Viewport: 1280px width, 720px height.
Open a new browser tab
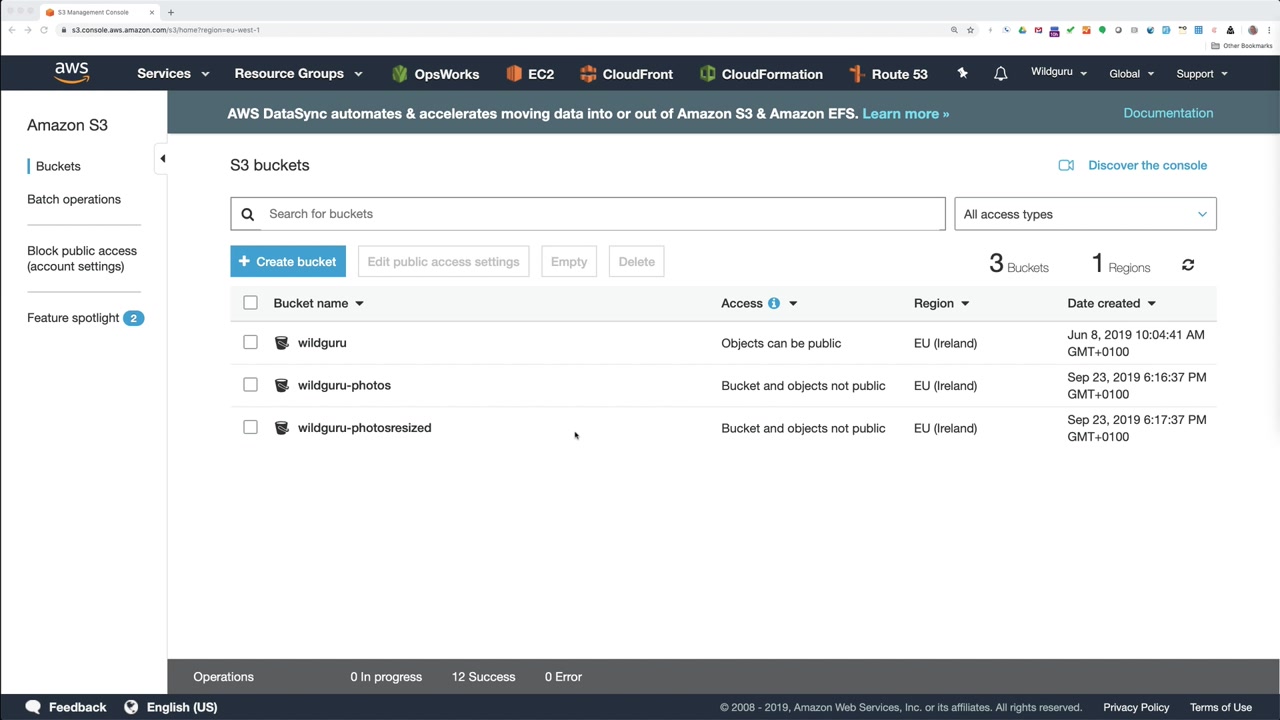[x=171, y=12]
